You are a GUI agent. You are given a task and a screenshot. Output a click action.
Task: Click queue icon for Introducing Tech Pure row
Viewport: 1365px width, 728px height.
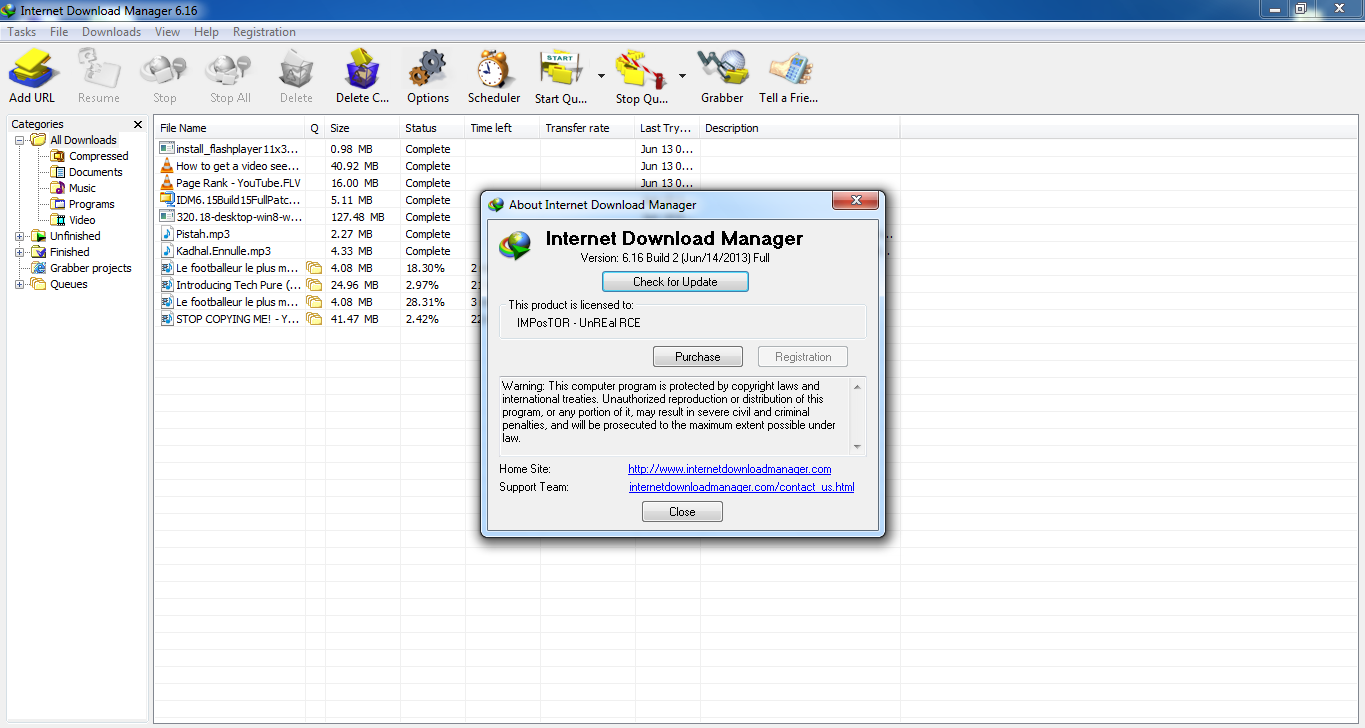314,285
